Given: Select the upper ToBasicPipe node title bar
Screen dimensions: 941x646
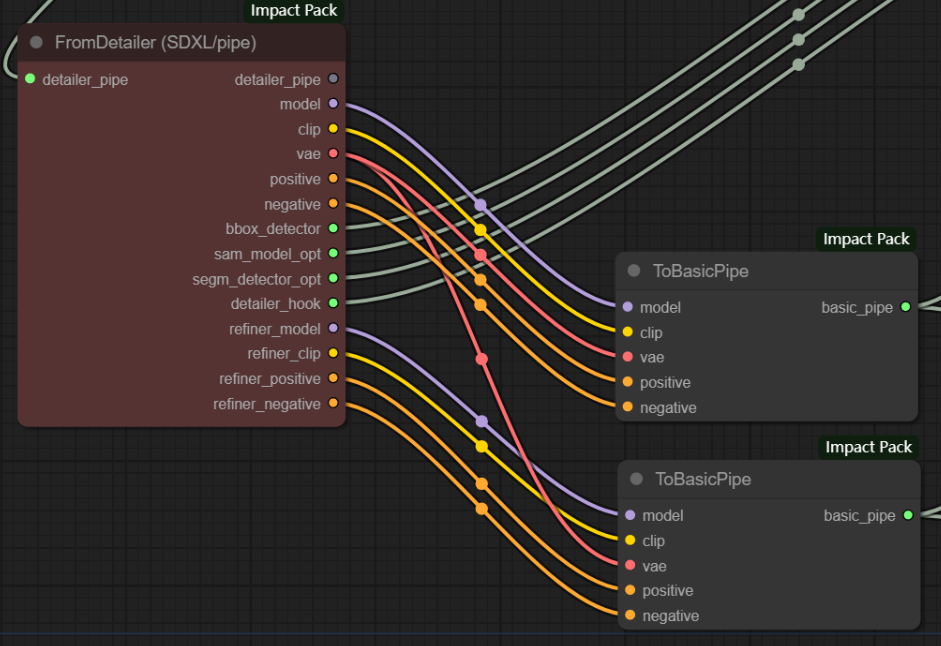Looking at the screenshot, I should point(700,271).
